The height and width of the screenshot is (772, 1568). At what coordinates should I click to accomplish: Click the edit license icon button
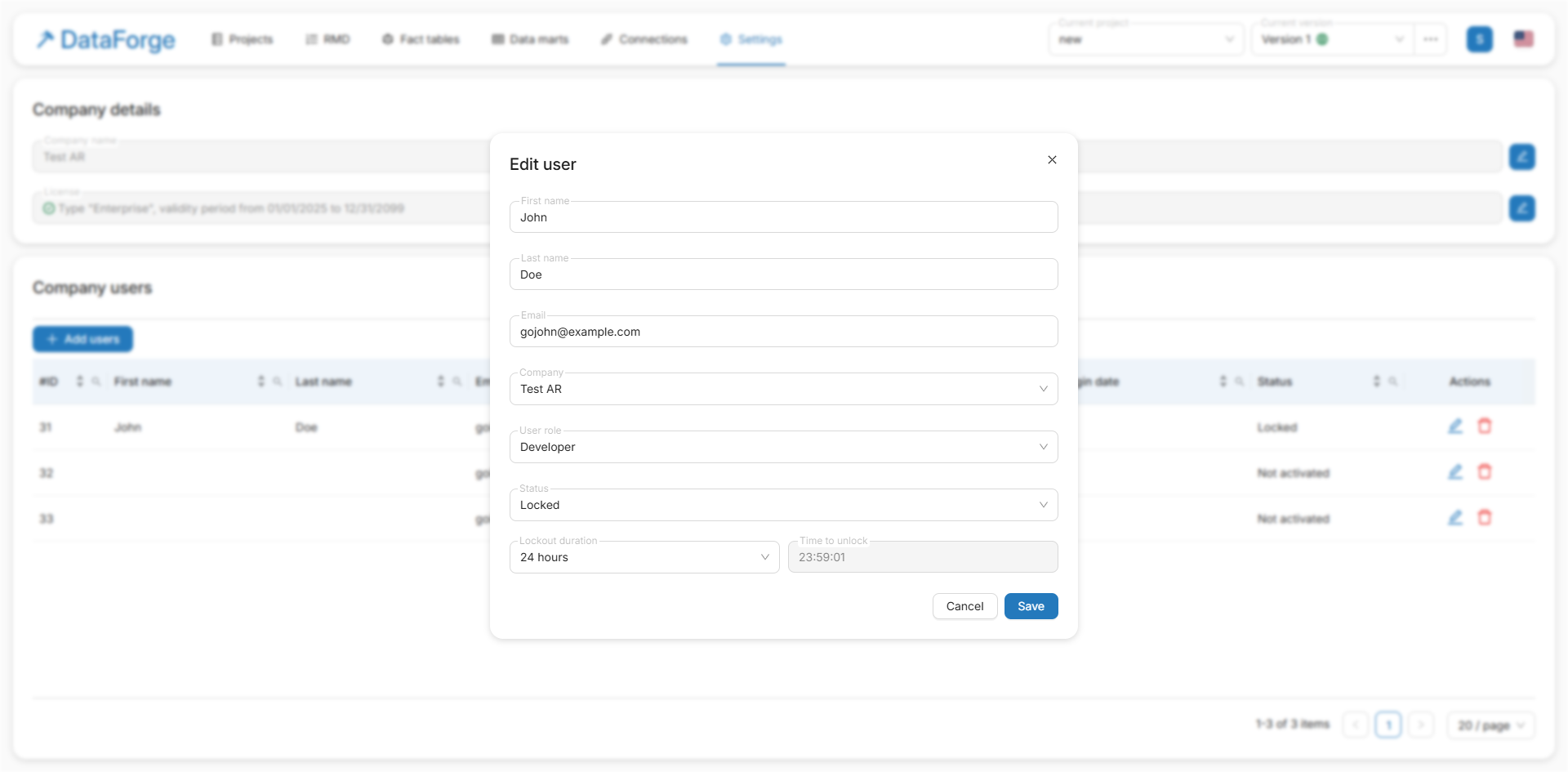1521,208
